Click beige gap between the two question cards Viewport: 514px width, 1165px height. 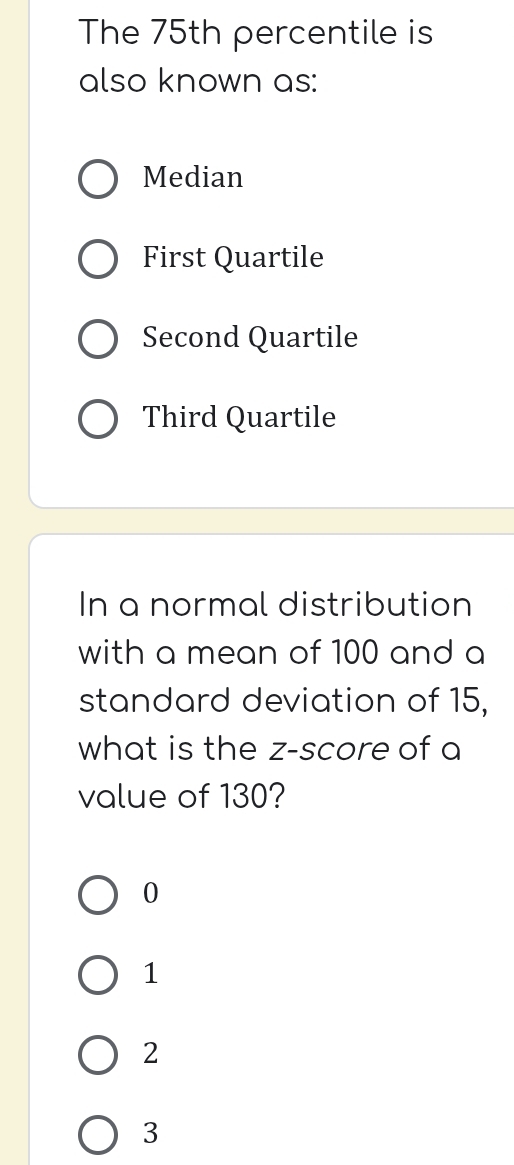271,521
